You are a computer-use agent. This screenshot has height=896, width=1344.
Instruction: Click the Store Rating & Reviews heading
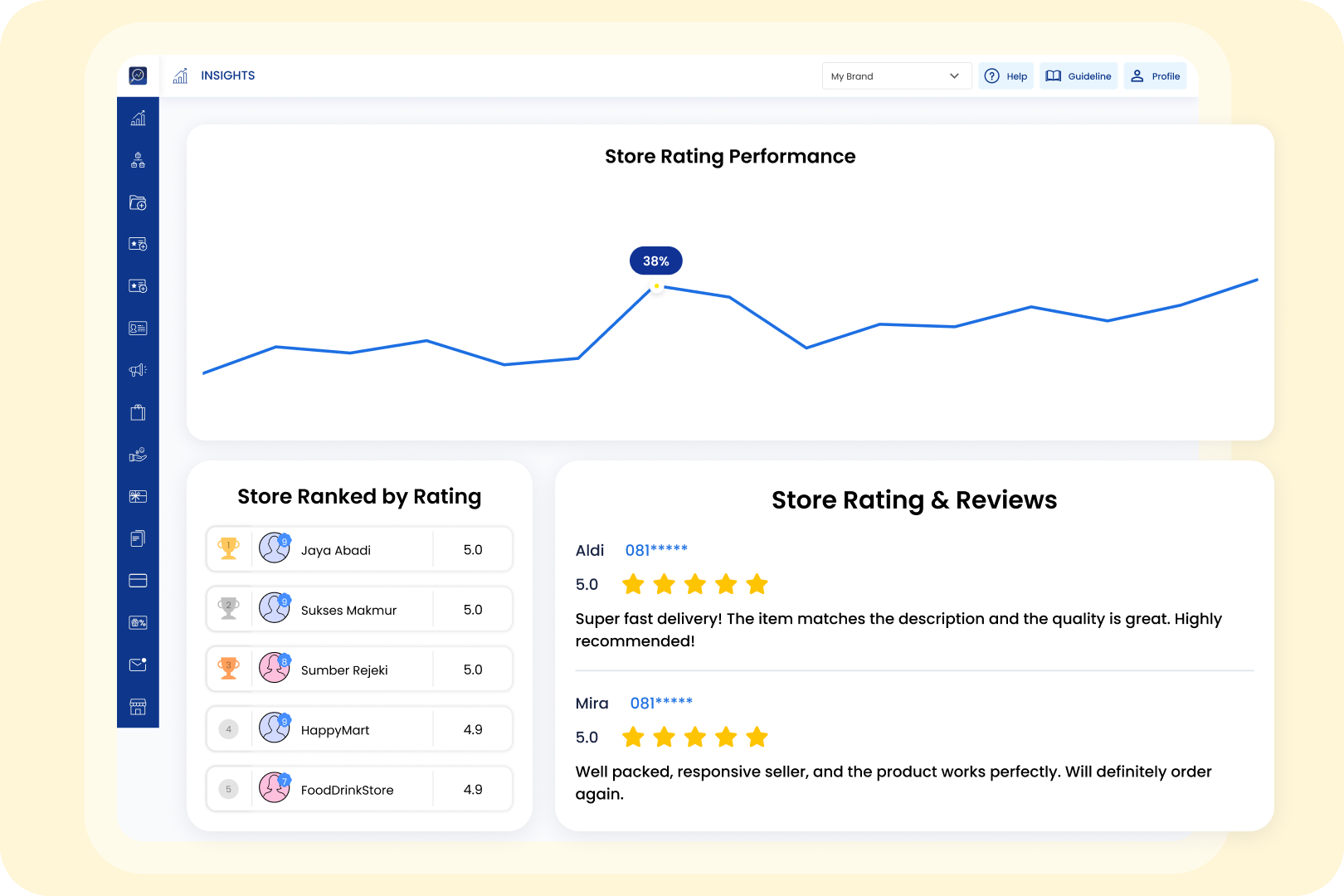click(914, 500)
